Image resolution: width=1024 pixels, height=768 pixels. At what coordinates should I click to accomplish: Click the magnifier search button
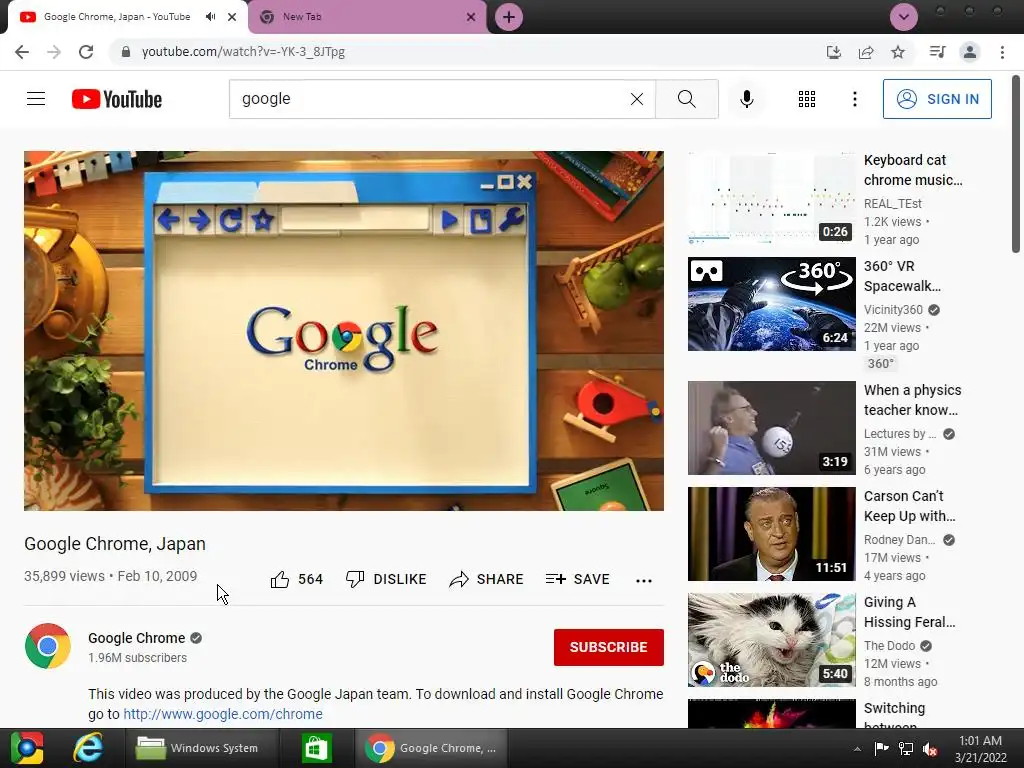coord(686,99)
